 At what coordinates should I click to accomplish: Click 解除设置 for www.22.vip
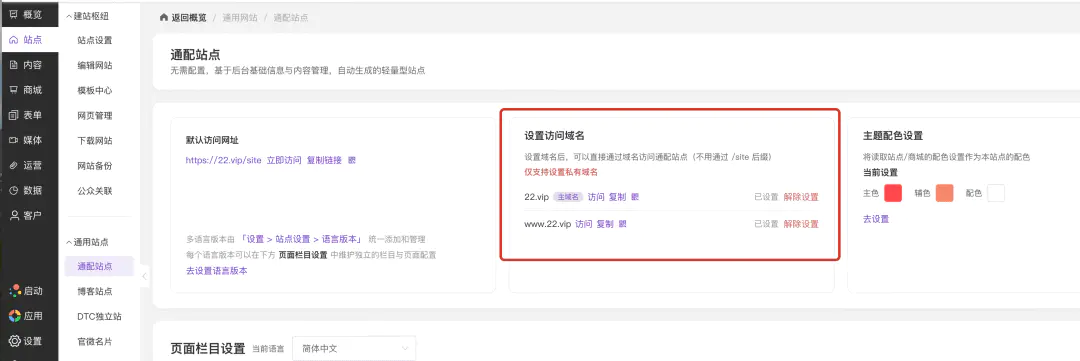point(801,224)
